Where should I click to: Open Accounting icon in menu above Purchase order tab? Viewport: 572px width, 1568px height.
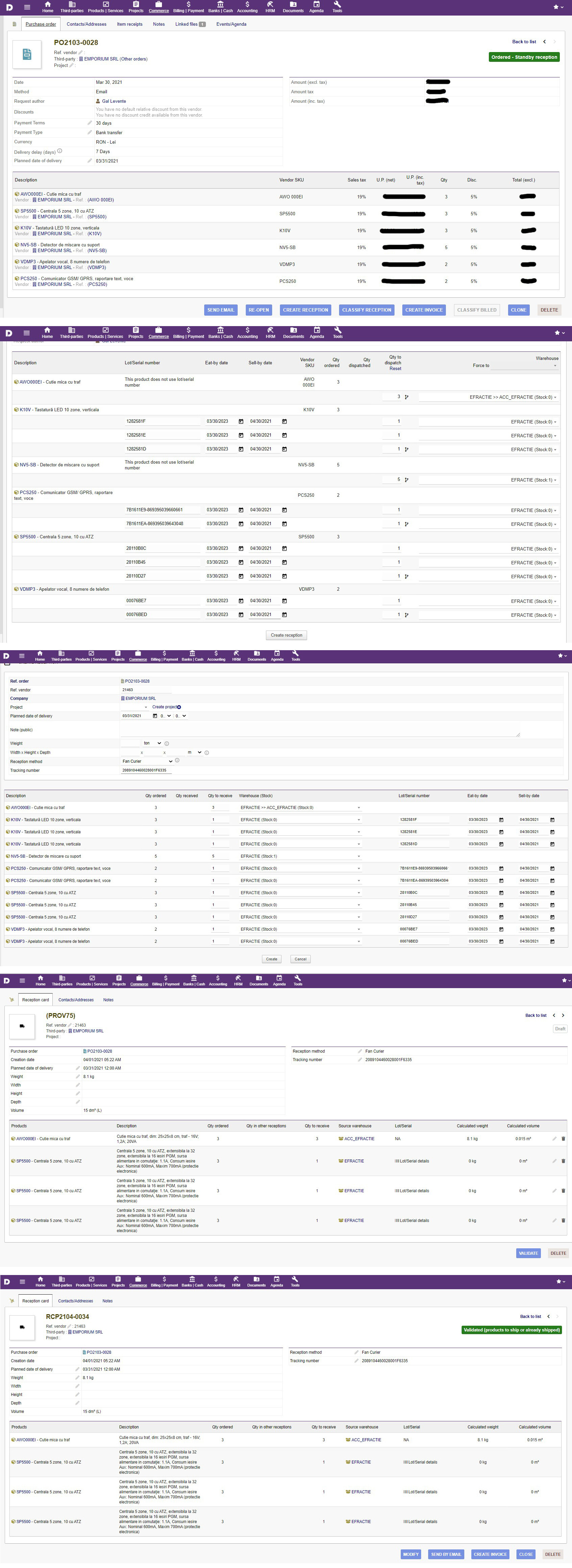click(x=247, y=5)
